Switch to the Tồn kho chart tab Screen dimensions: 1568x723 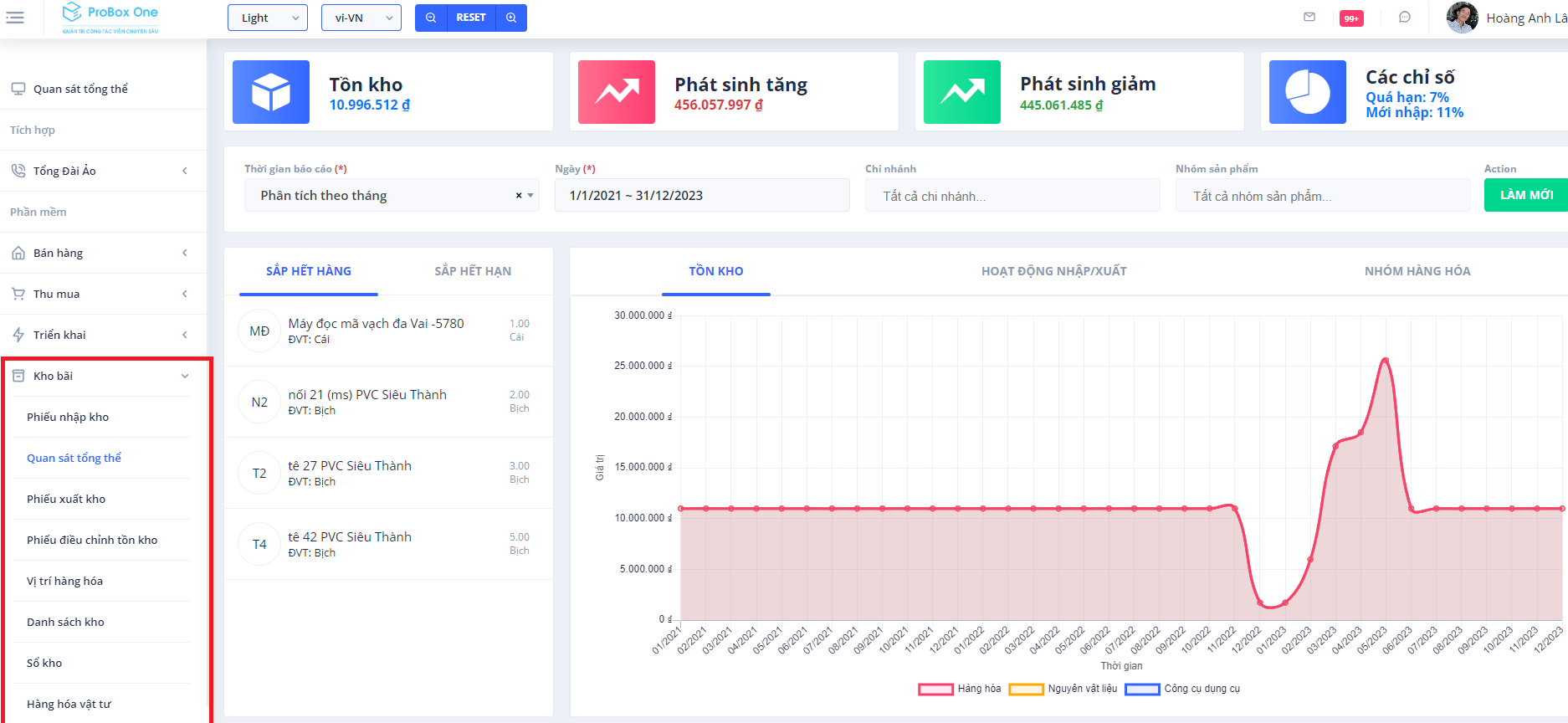pos(716,271)
